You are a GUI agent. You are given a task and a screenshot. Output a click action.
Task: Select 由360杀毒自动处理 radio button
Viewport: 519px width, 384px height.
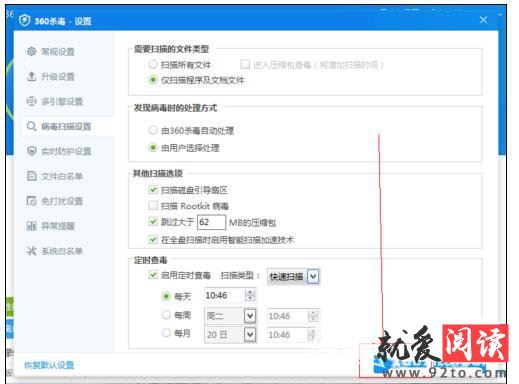tap(153, 130)
